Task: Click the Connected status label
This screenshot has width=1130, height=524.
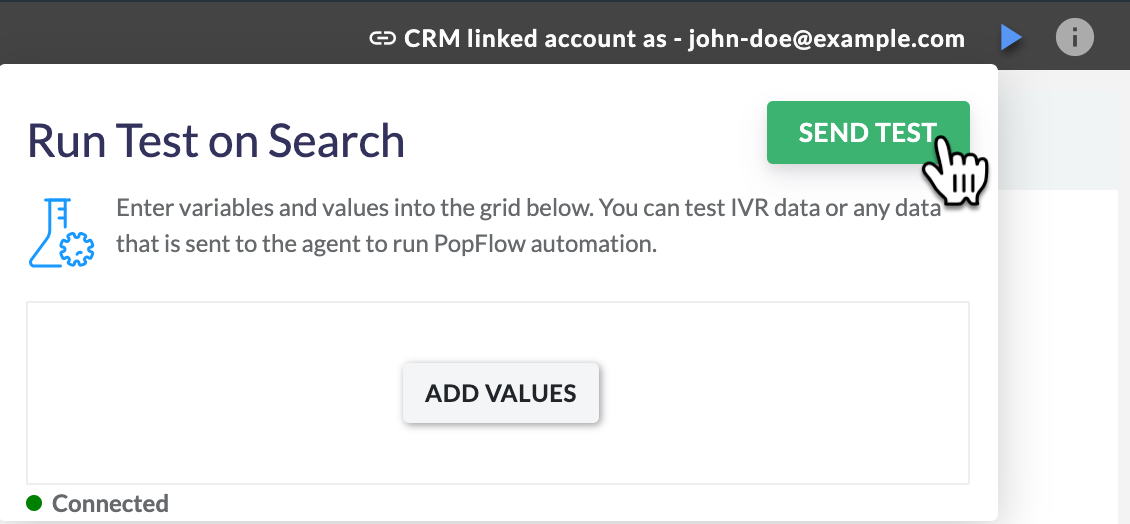Action: [110, 503]
